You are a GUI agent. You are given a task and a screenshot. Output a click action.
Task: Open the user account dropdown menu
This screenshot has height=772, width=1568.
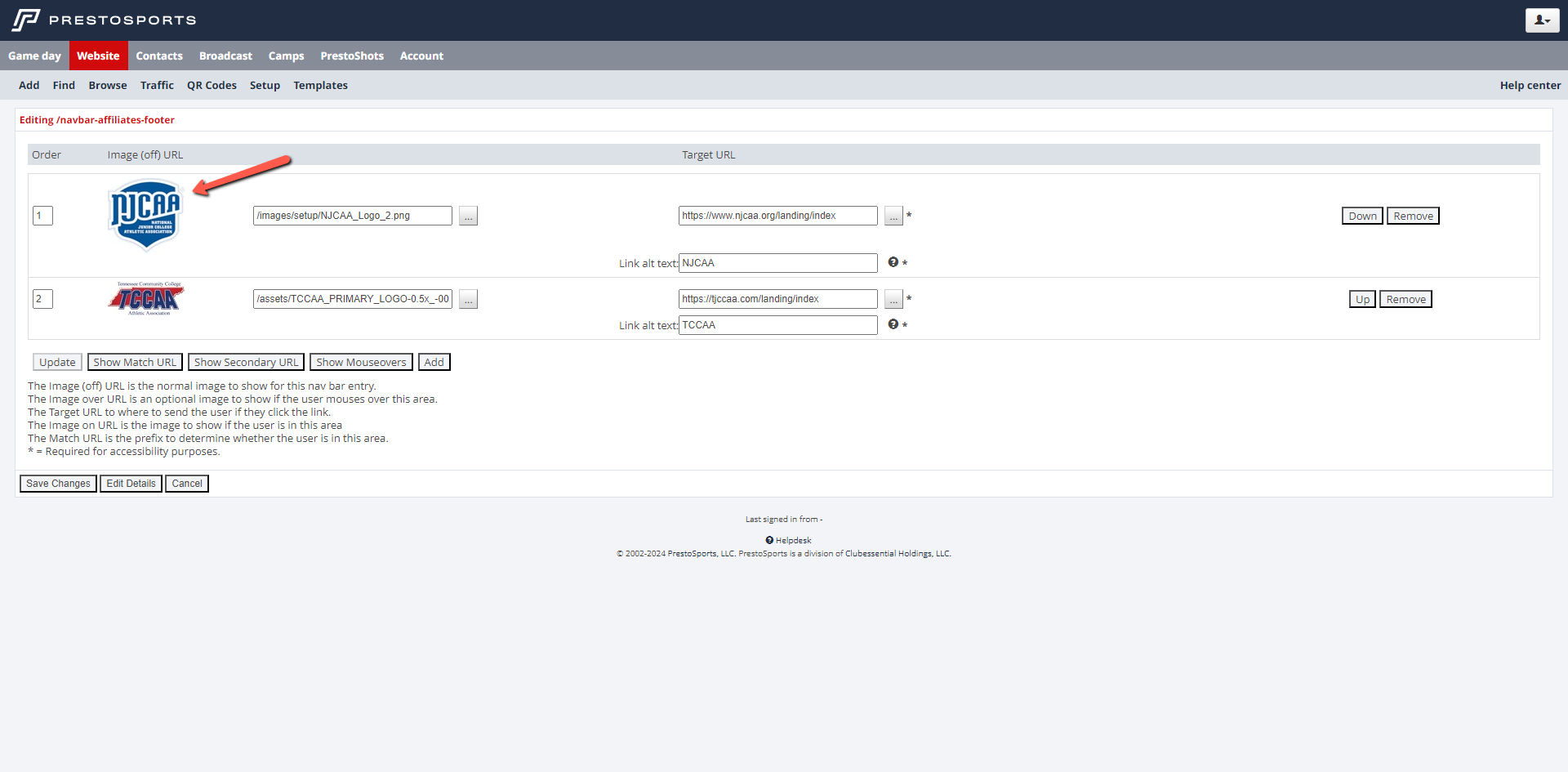(x=1542, y=20)
